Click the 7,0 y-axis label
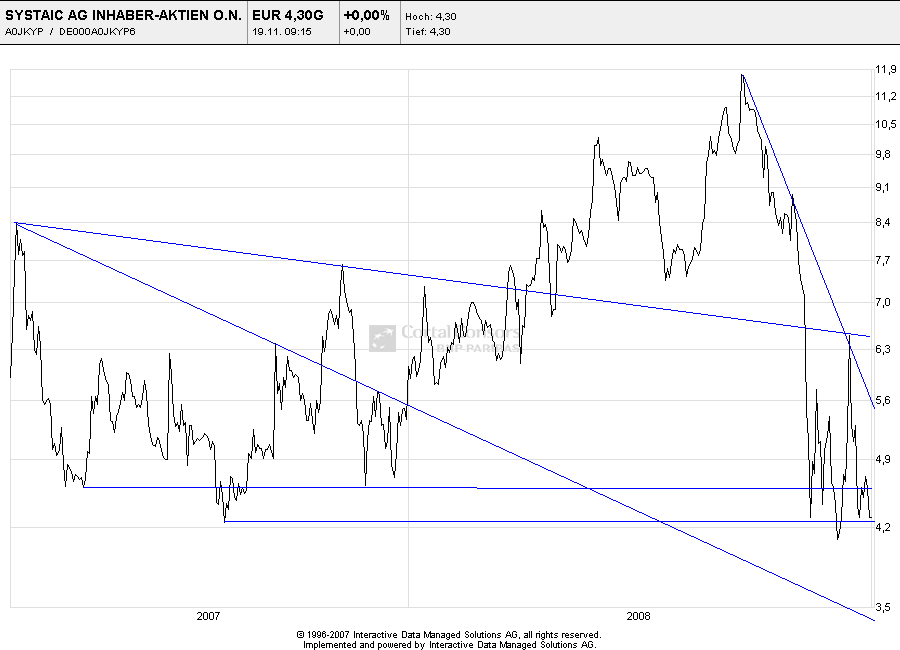The width and height of the screenshot is (900, 650). [x=883, y=302]
